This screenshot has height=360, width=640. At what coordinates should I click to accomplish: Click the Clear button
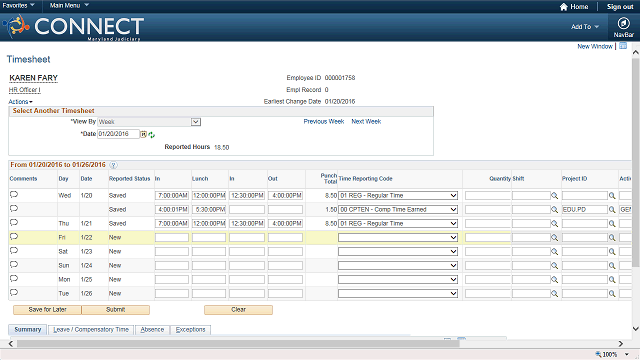click(238, 310)
